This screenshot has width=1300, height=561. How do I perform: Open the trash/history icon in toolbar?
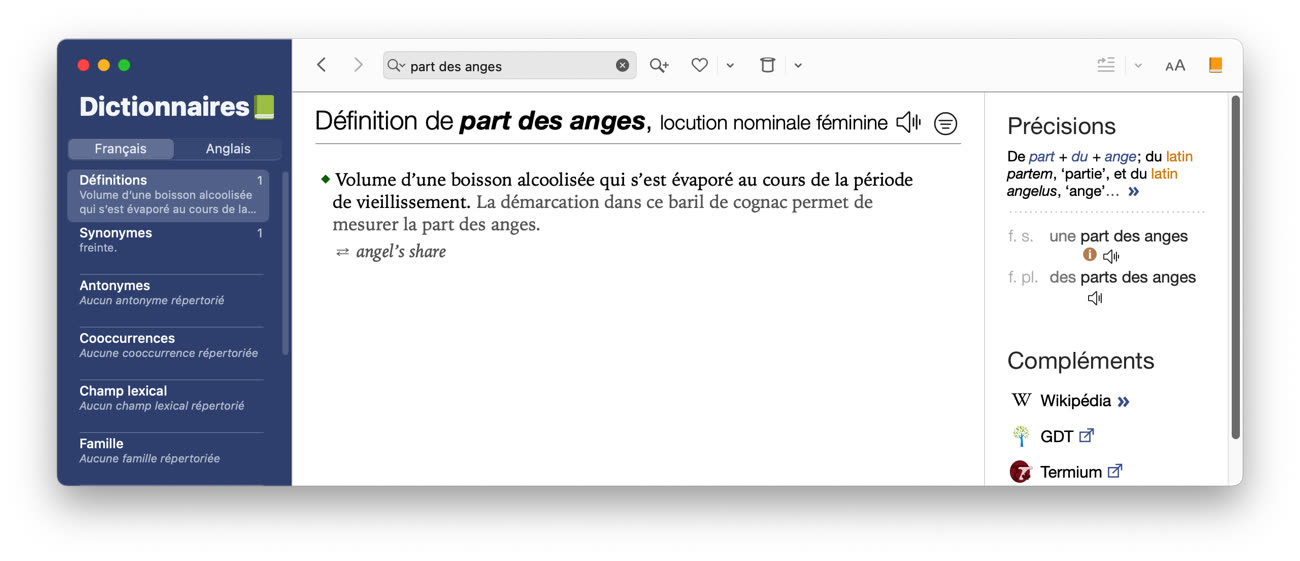click(767, 65)
